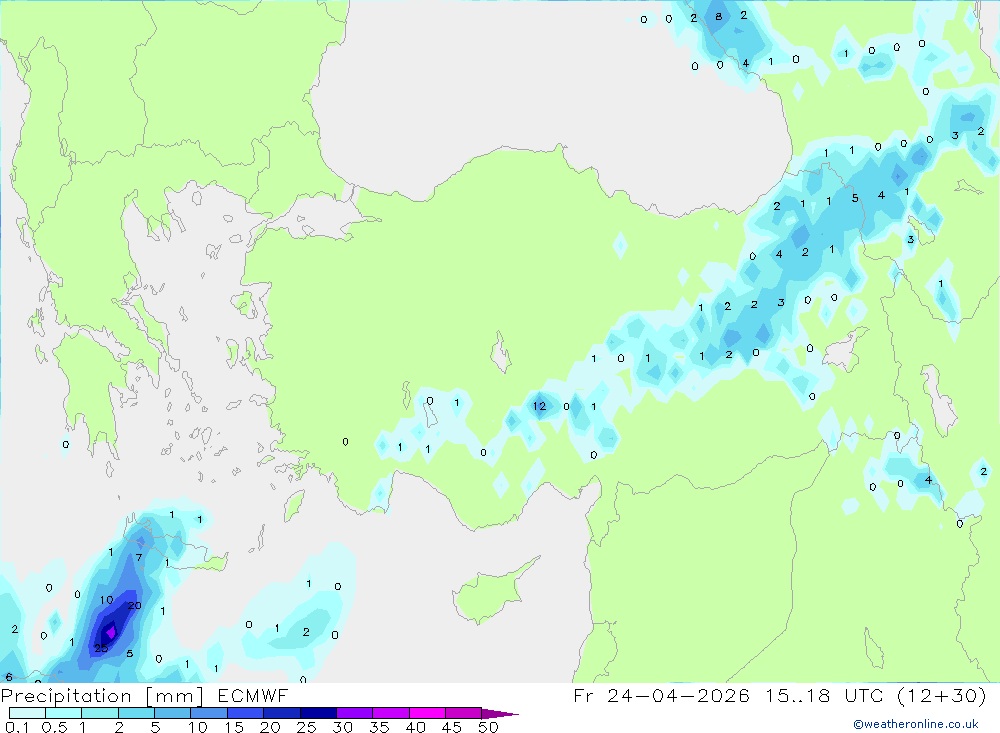
Task: Click the '(12+30)' forecast run text
Action: point(941,695)
